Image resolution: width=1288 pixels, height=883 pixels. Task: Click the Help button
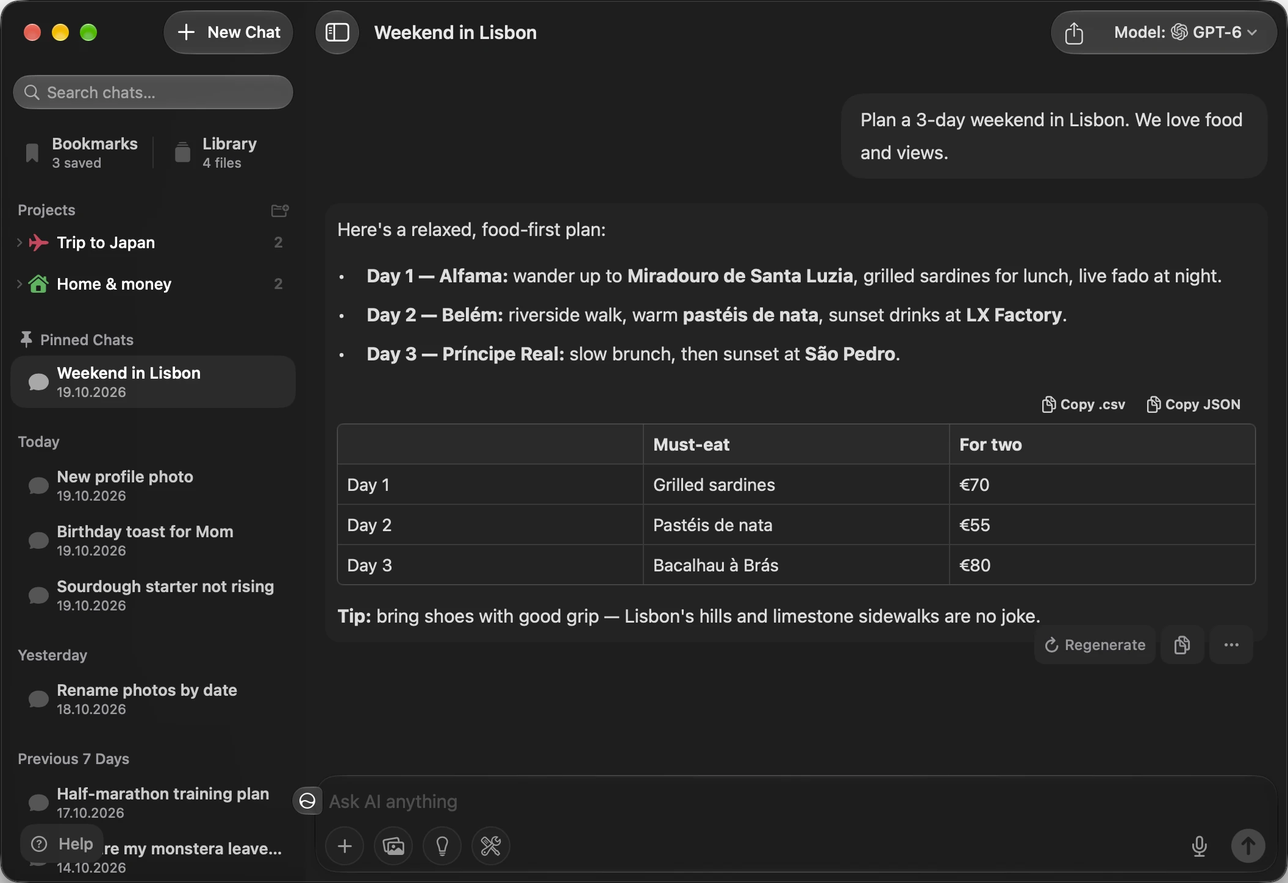[x=62, y=844]
